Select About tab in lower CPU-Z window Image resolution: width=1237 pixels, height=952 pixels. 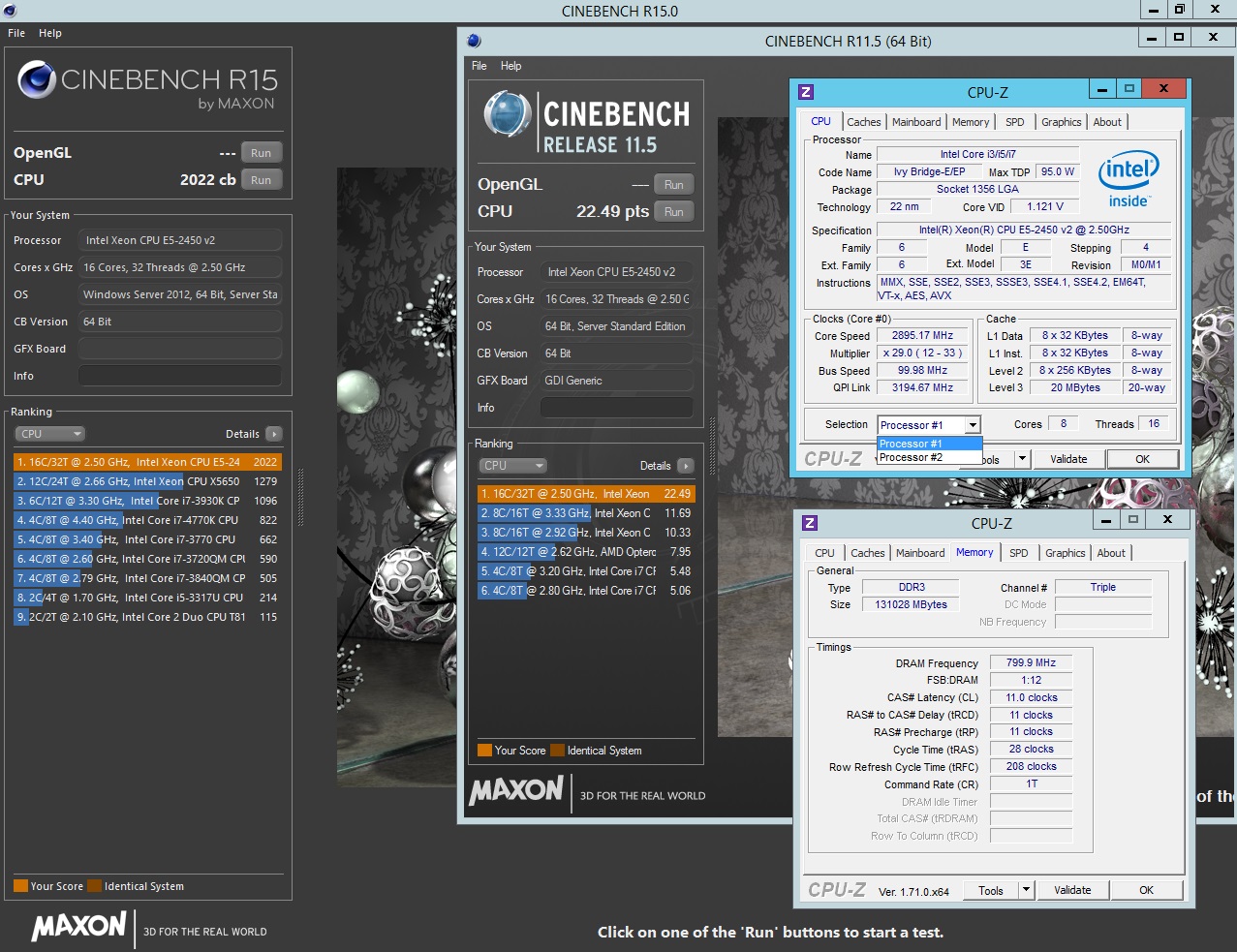(x=1111, y=553)
